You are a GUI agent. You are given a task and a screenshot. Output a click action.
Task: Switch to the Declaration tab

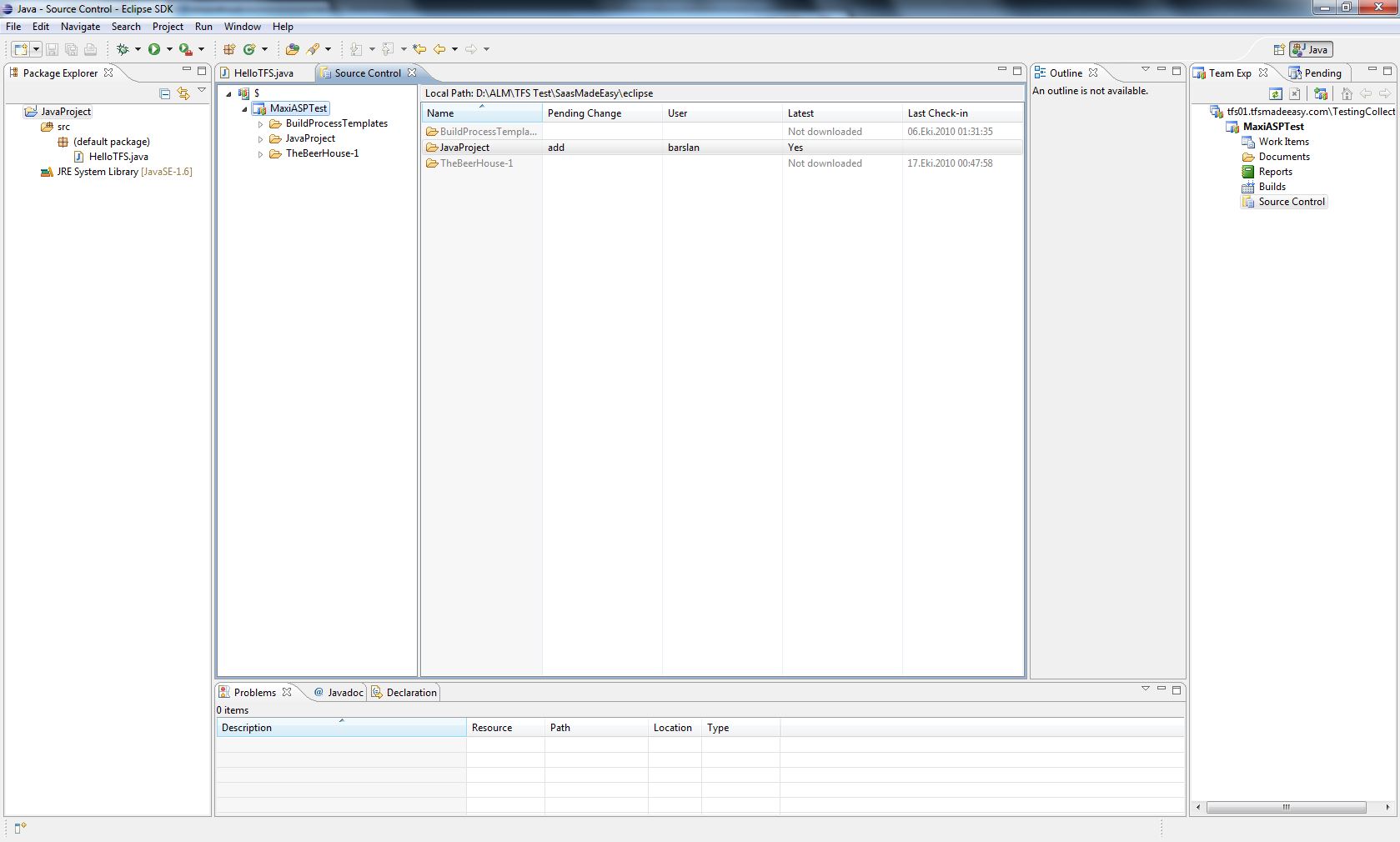click(x=404, y=693)
